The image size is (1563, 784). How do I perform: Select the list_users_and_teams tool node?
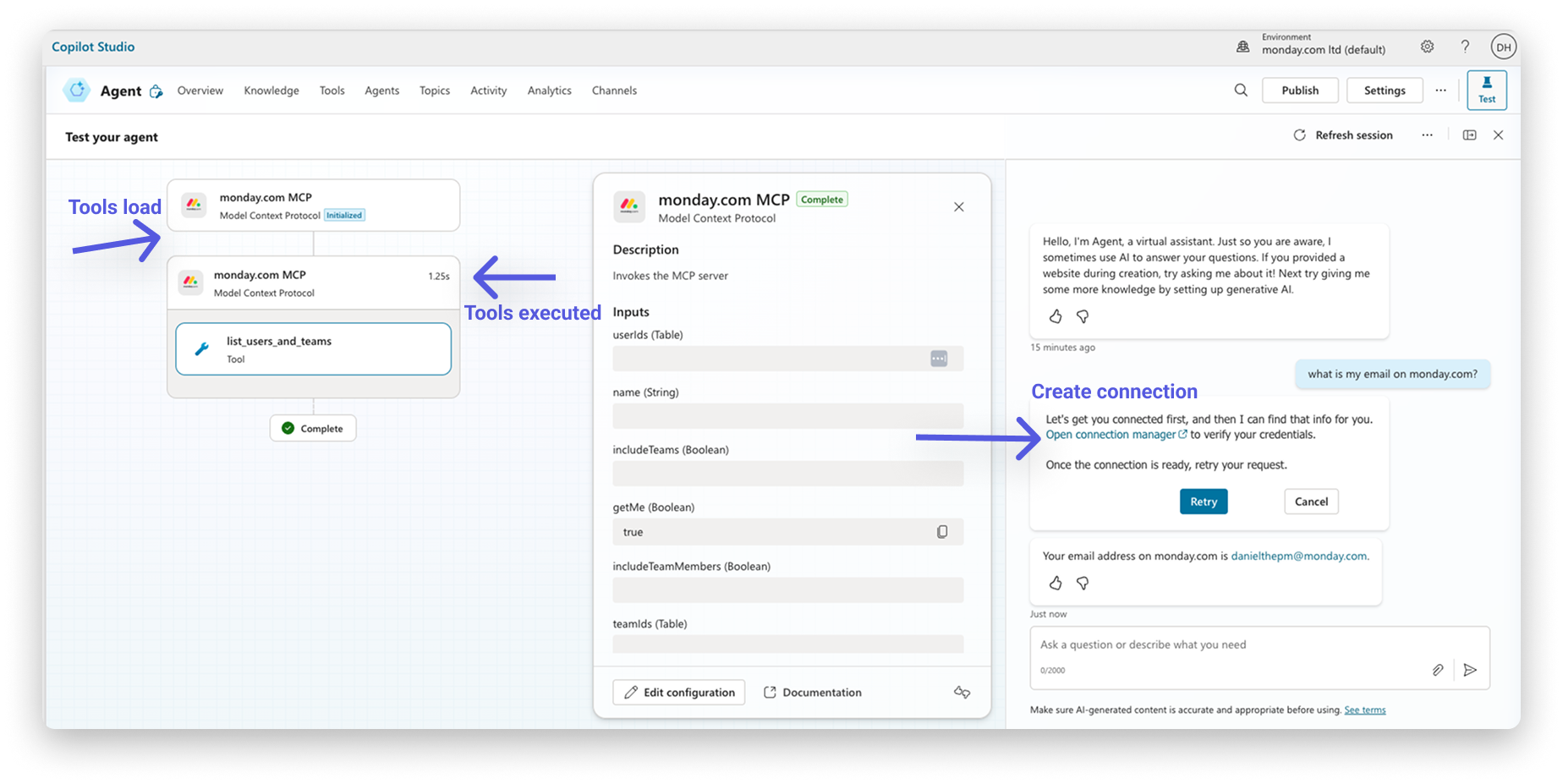click(x=314, y=348)
